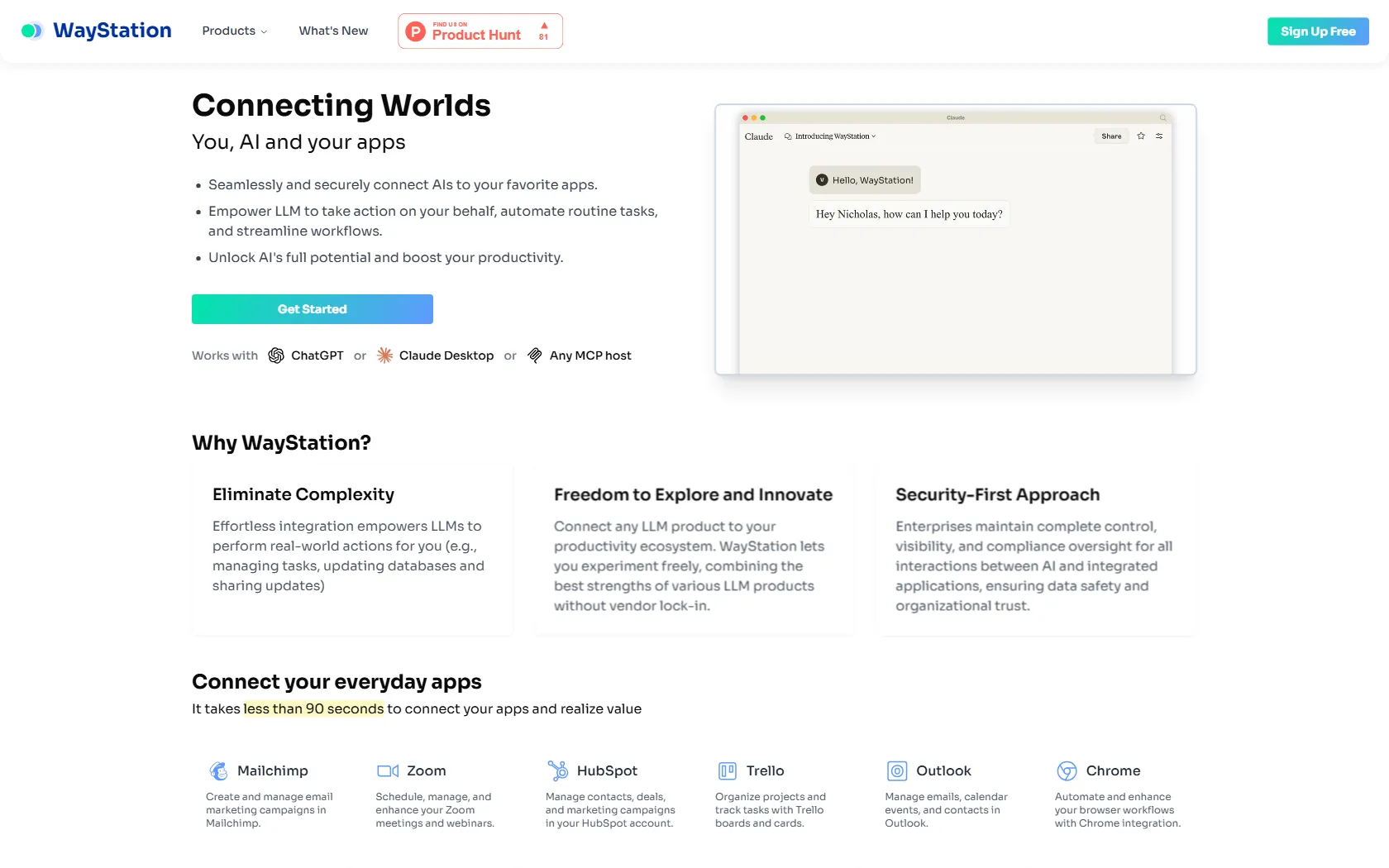The width and height of the screenshot is (1389, 868).
Task: Click the Connecting Worlds headline
Action: [341, 105]
